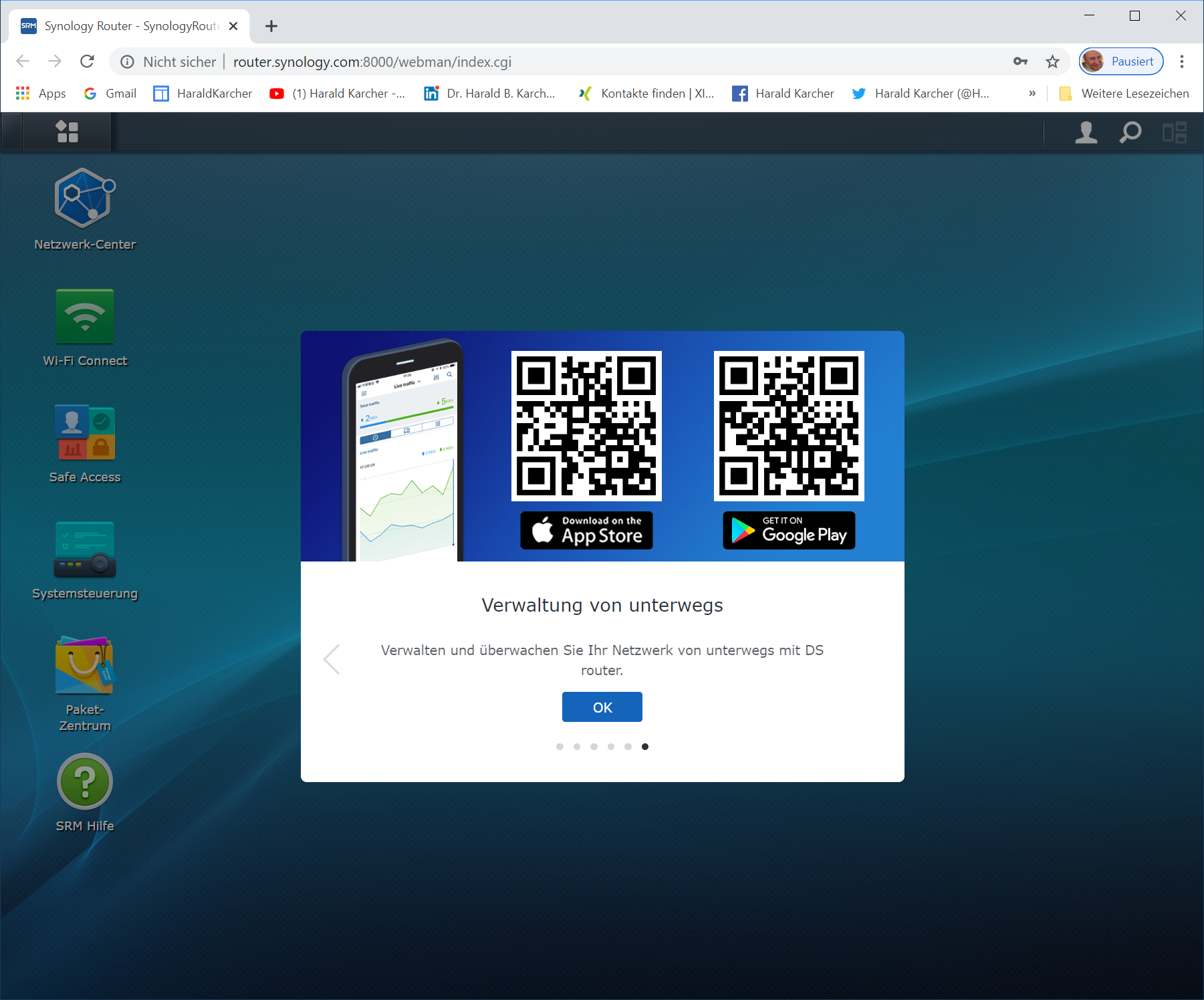Open SRM Hilfe help icon
1204x1000 pixels.
pyautogui.click(x=85, y=781)
